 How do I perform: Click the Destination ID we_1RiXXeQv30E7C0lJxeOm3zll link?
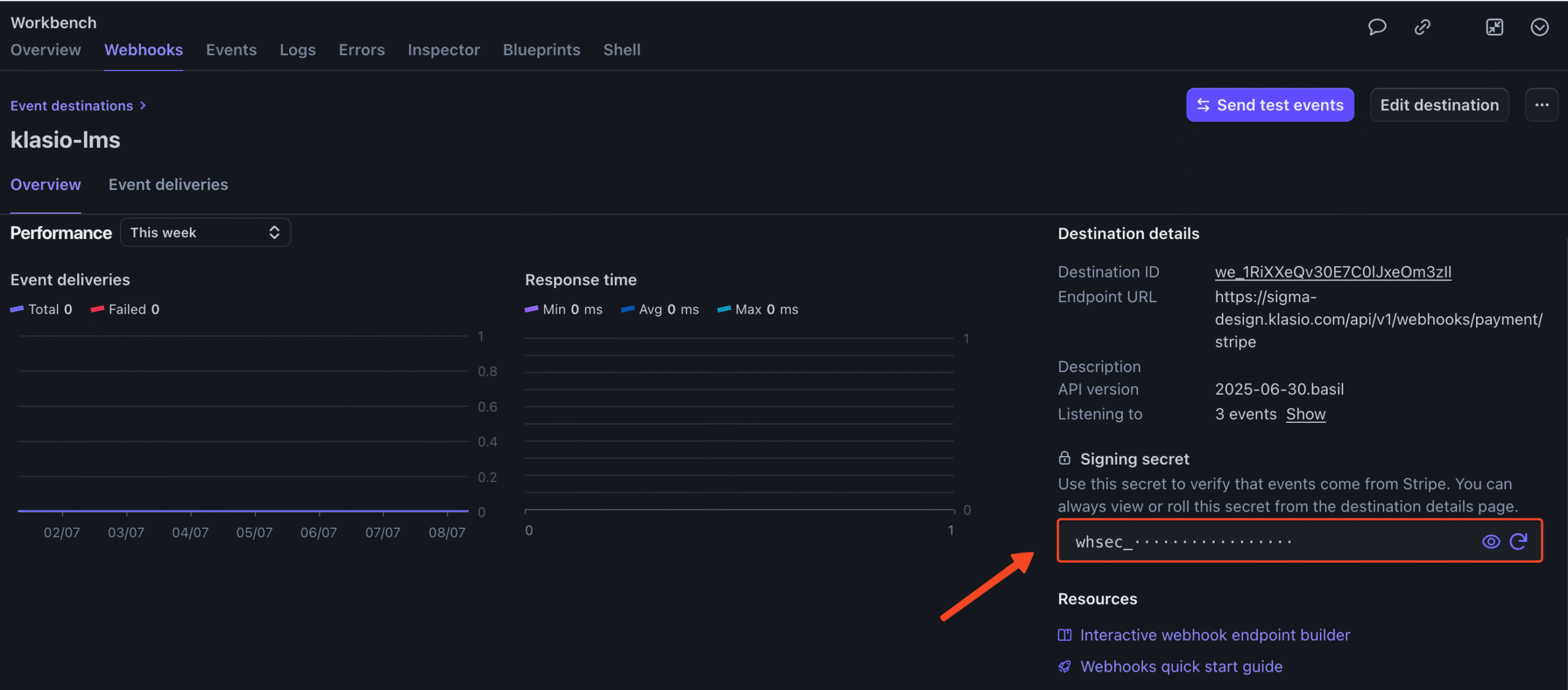[x=1333, y=271]
